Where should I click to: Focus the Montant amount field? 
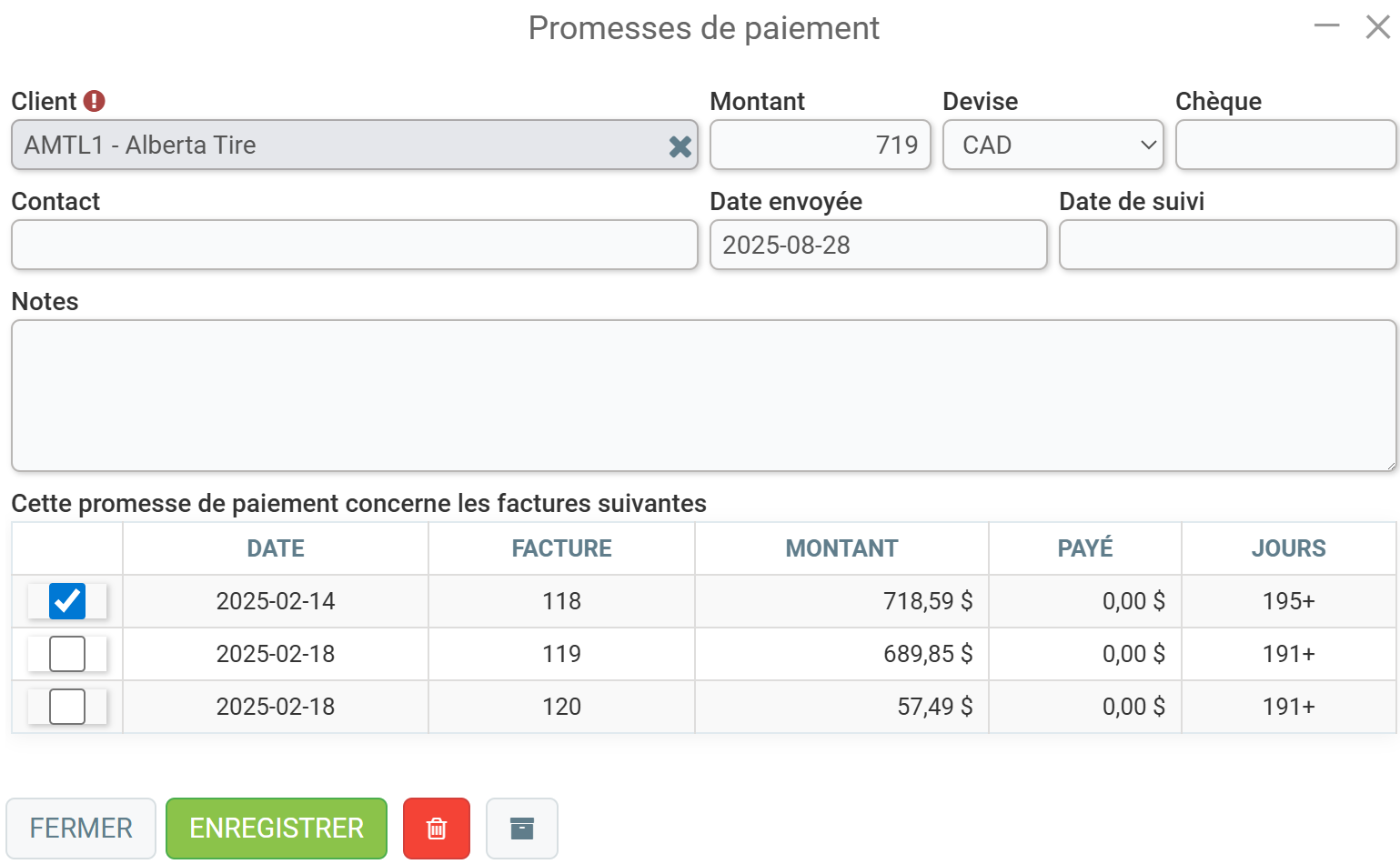click(820, 146)
